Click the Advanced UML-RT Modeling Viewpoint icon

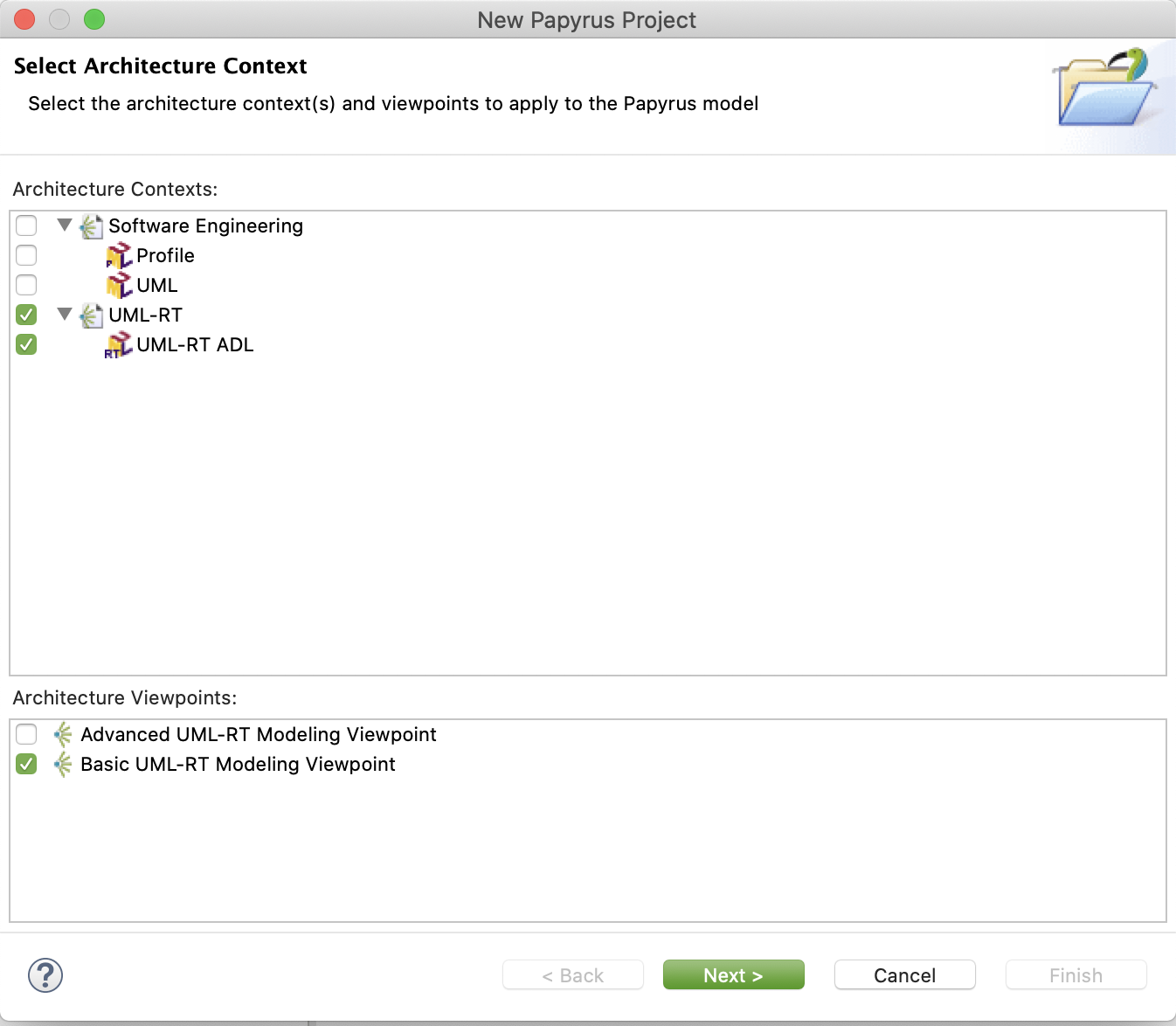pyautogui.click(x=63, y=735)
